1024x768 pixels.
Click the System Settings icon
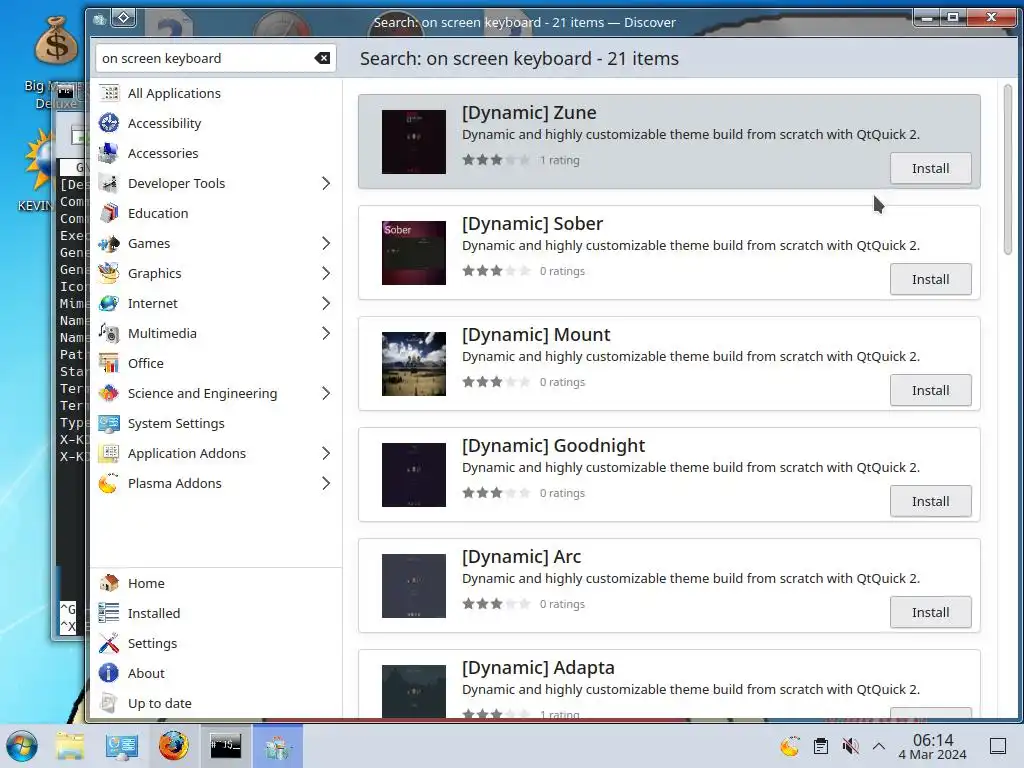click(109, 424)
